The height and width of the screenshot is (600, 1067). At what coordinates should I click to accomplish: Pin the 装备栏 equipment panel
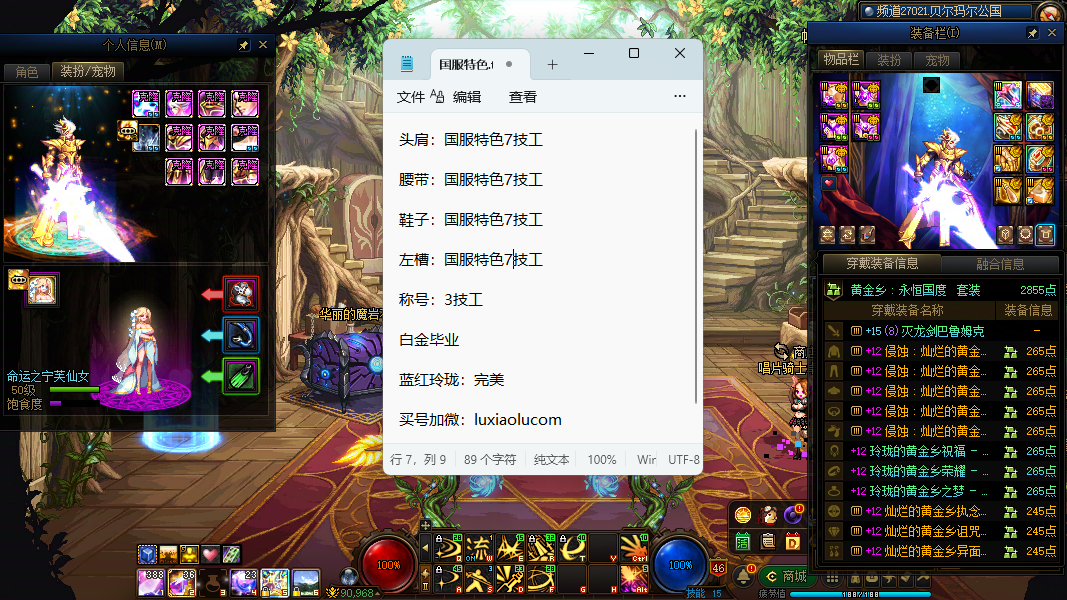(x=1033, y=33)
